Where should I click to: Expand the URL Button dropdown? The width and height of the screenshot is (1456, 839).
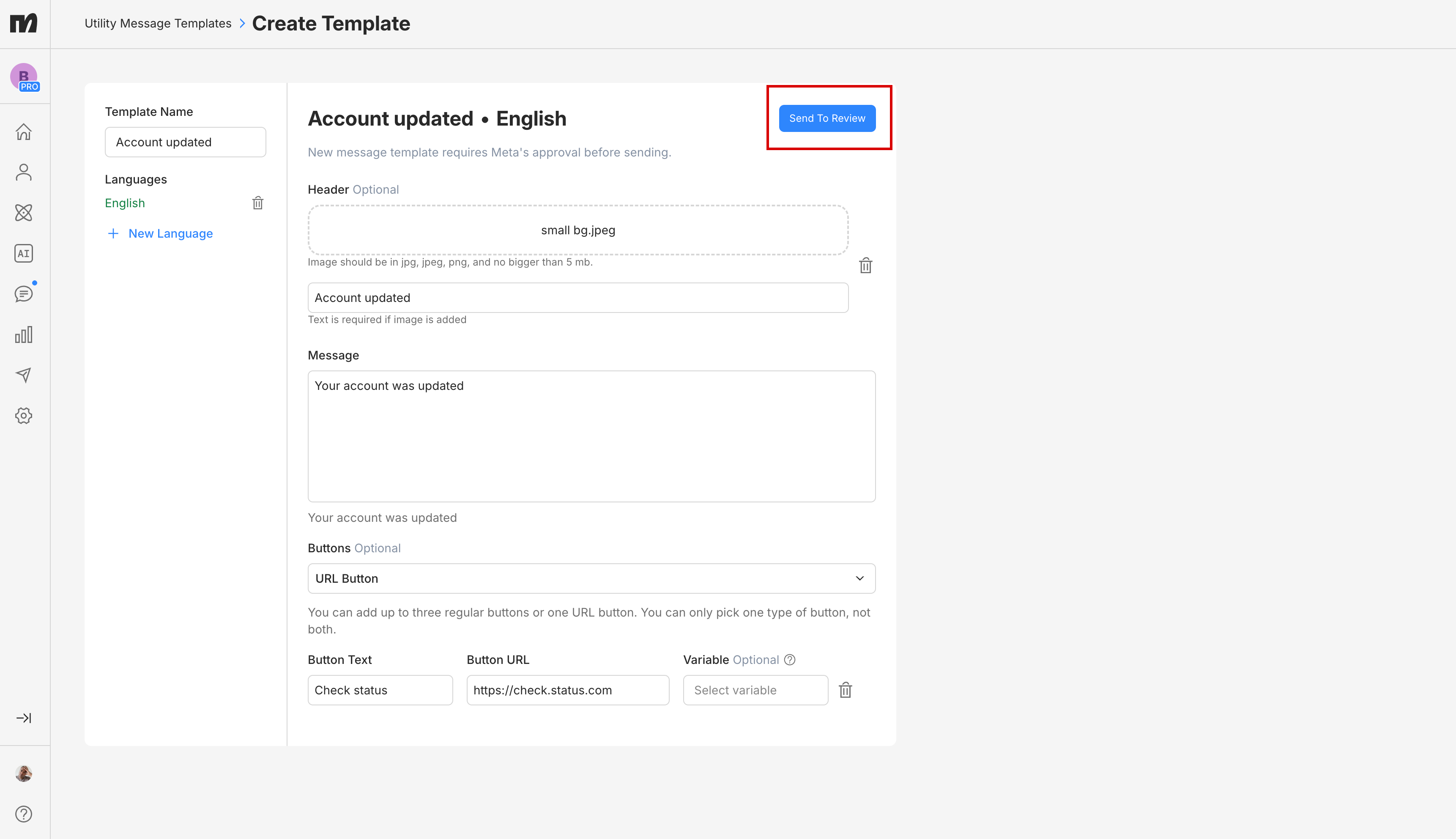[x=591, y=579]
